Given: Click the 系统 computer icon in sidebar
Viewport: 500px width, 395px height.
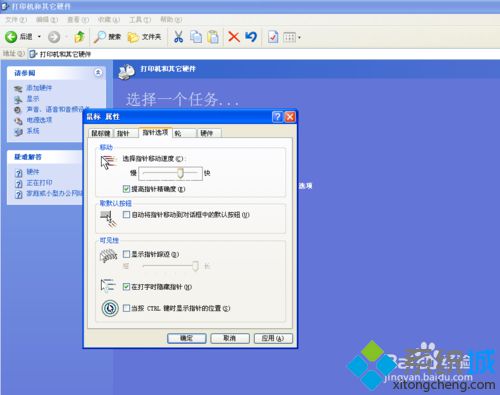Looking at the screenshot, I should (x=18, y=132).
